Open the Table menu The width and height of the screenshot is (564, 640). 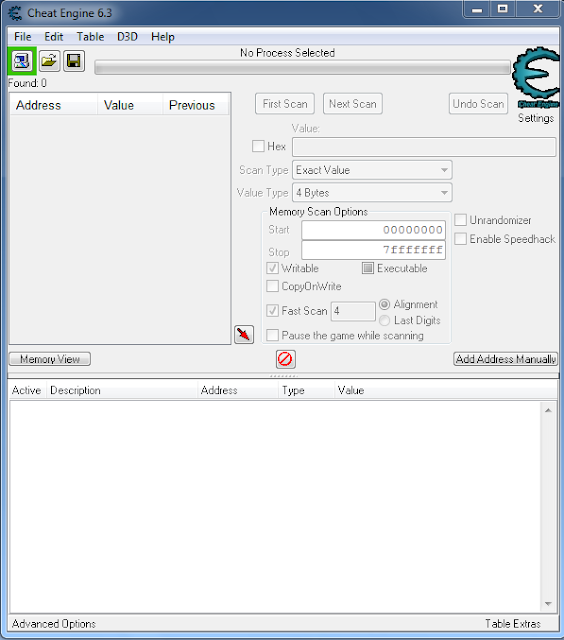tap(90, 37)
